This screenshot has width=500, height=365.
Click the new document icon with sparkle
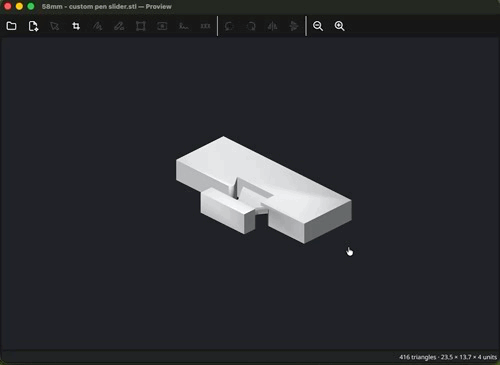[x=33, y=26]
